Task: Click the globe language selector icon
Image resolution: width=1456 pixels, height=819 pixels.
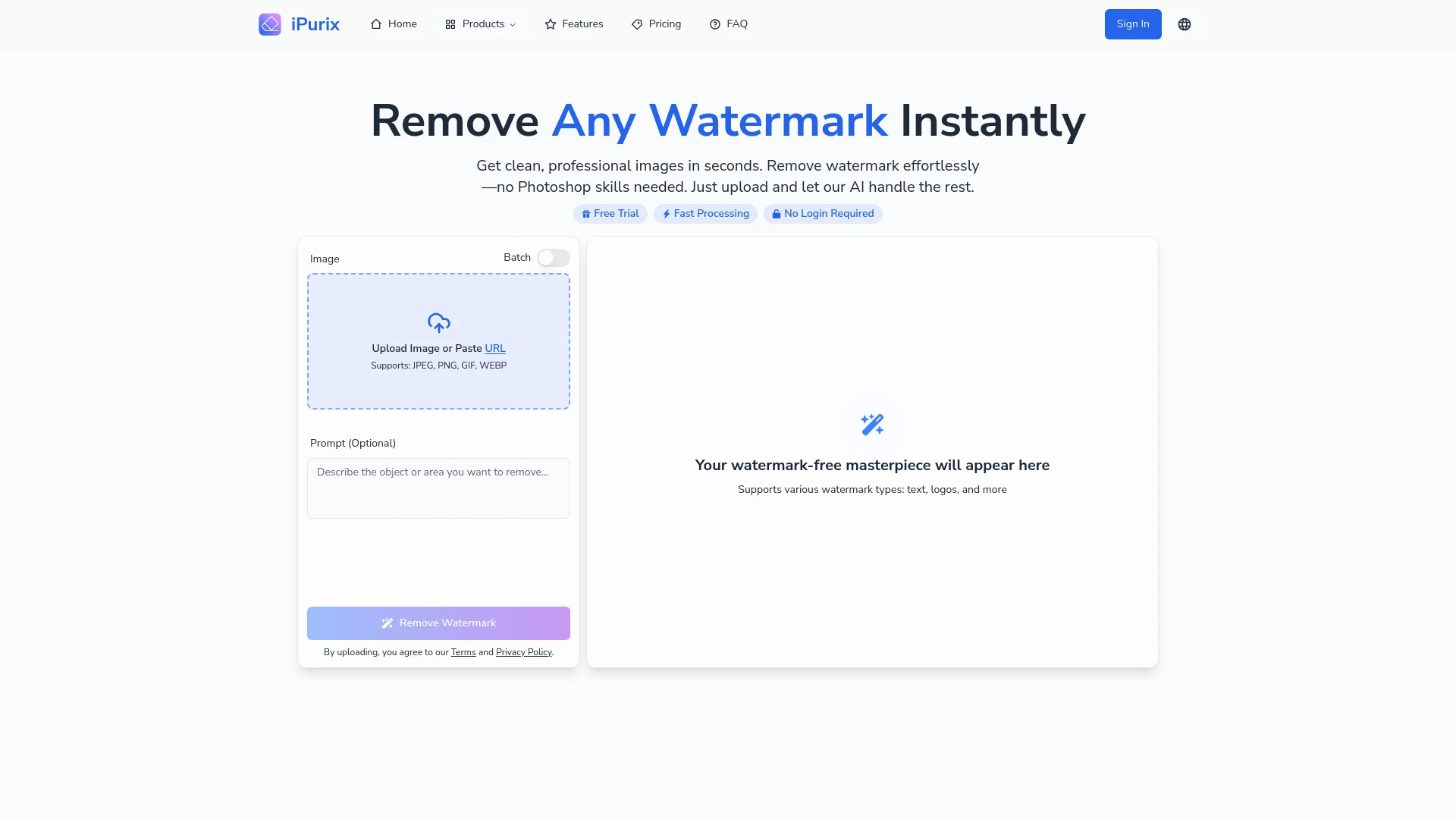Action: 1184,24
